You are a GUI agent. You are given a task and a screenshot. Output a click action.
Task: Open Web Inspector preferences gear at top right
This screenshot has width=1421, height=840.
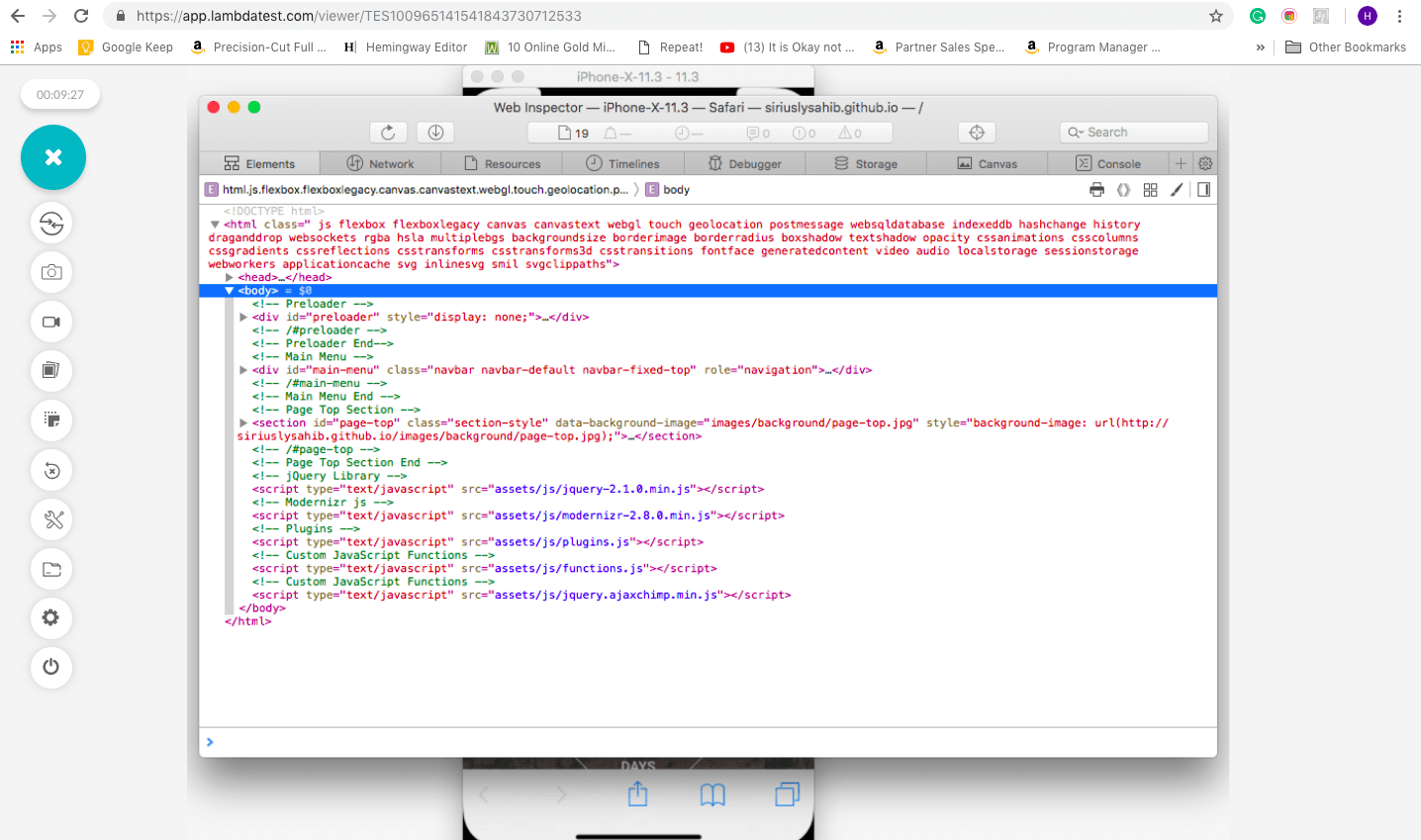click(1204, 163)
